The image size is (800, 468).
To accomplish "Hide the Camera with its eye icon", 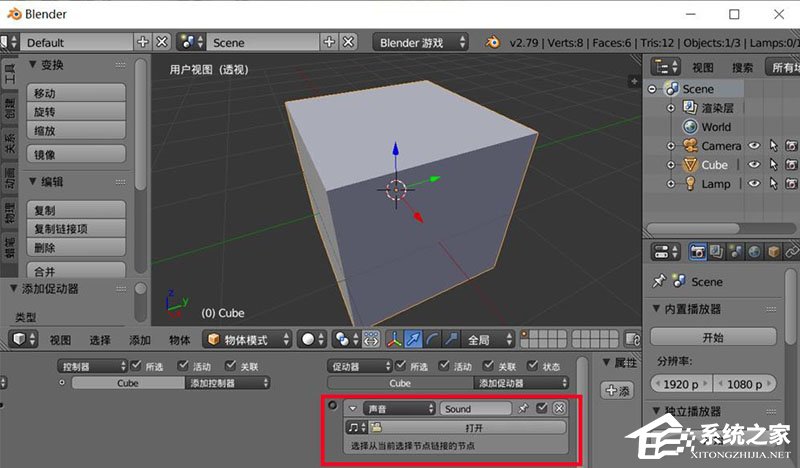I will tap(754, 146).
